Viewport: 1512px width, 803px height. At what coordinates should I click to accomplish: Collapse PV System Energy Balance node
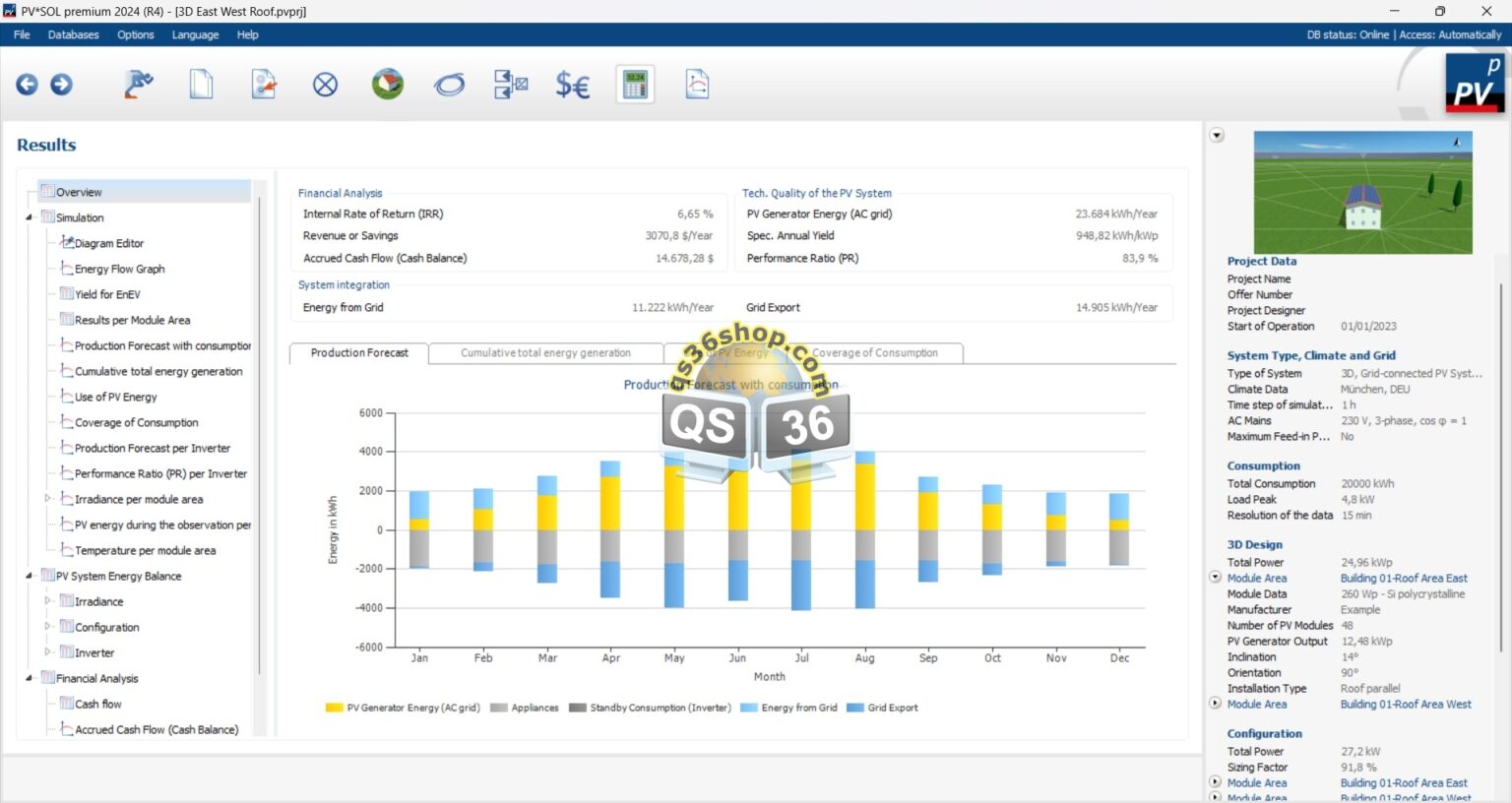tap(29, 576)
